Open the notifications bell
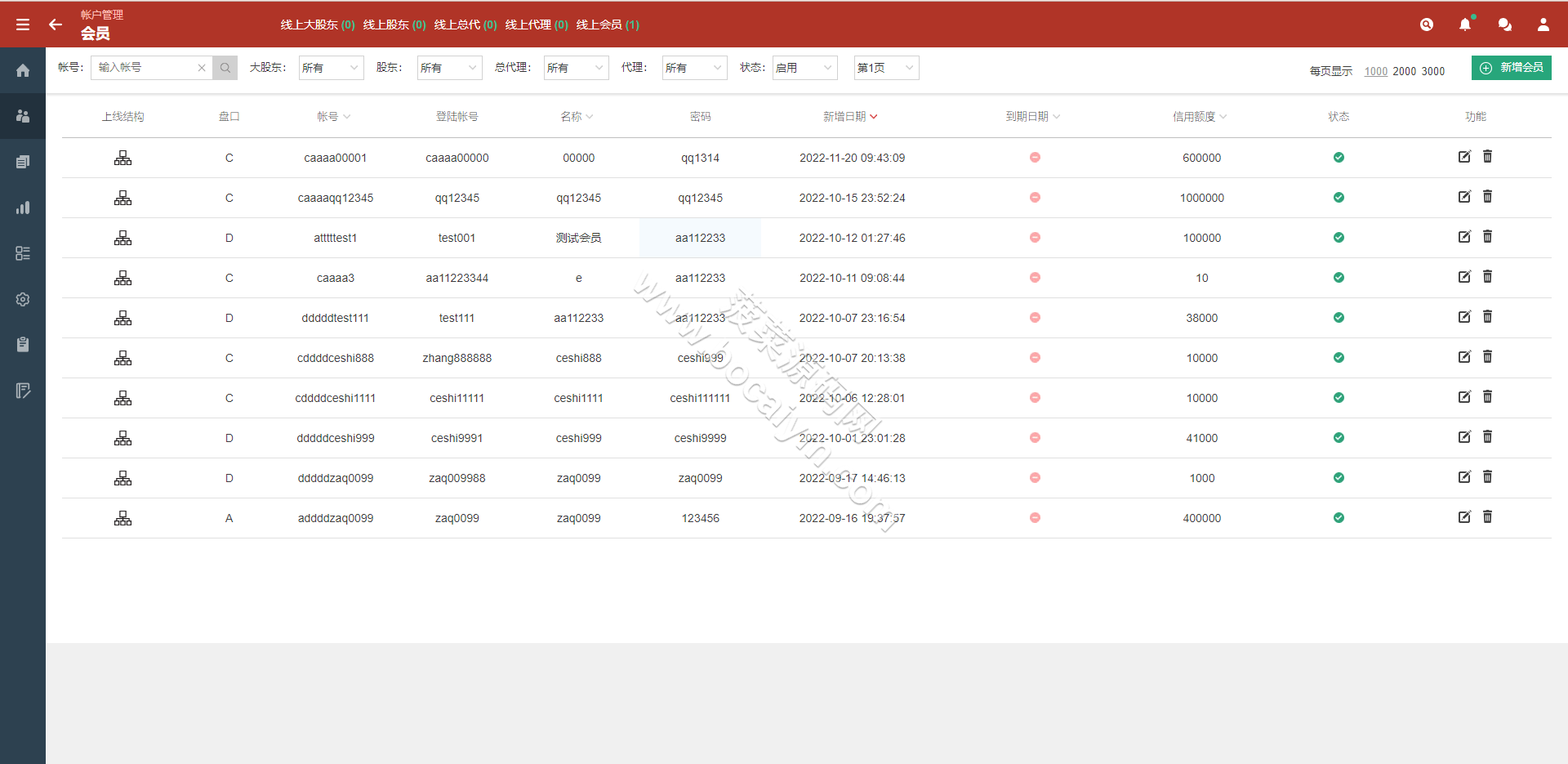 [x=1465, y=25]
